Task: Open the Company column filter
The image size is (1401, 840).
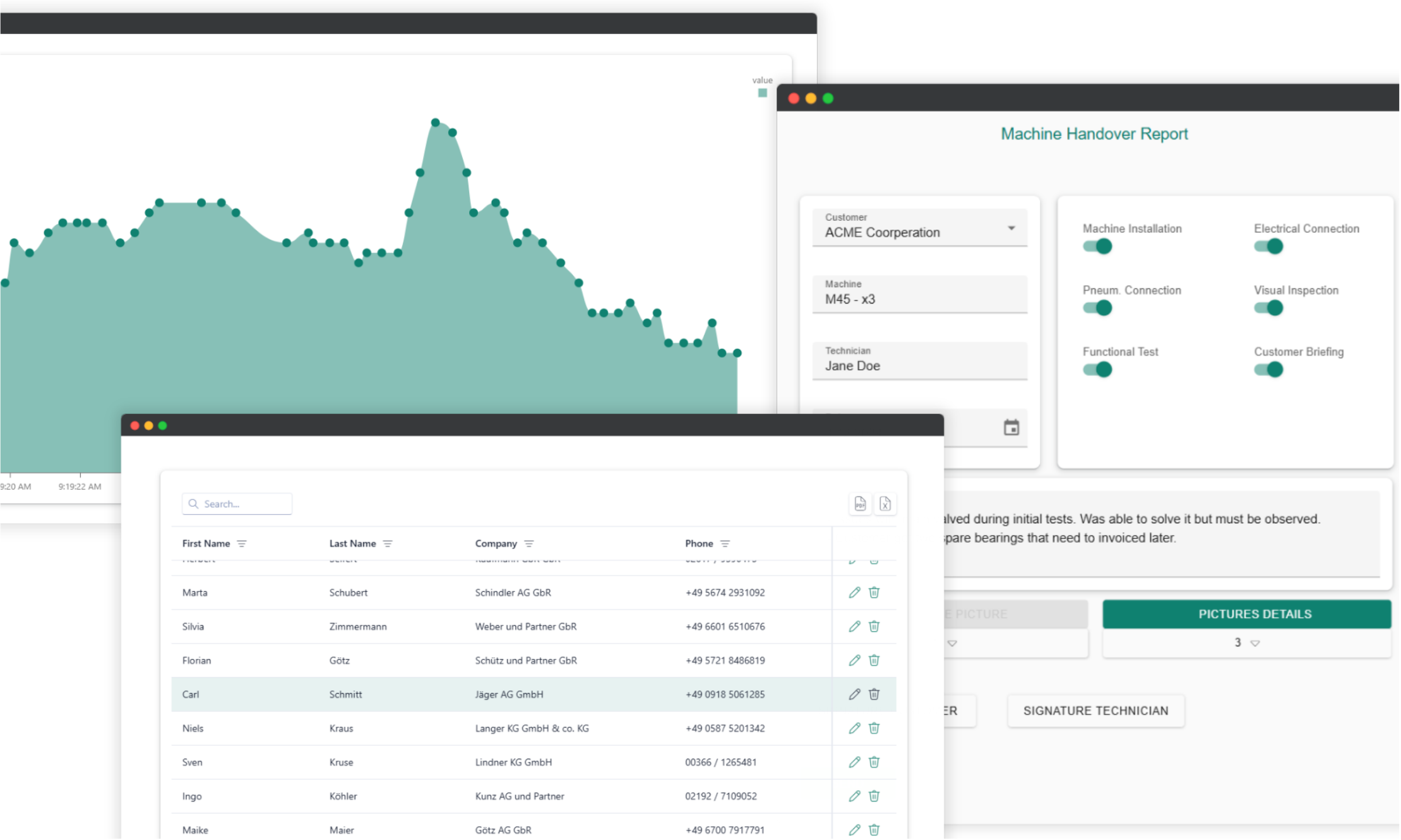Action: (529, 544)
